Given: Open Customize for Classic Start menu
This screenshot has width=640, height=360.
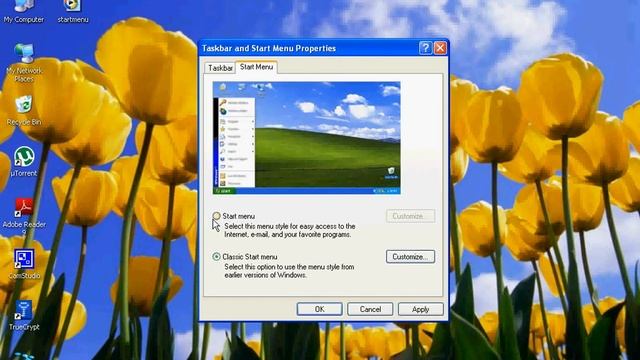Looking at the screenshot, I should (410, 257).
